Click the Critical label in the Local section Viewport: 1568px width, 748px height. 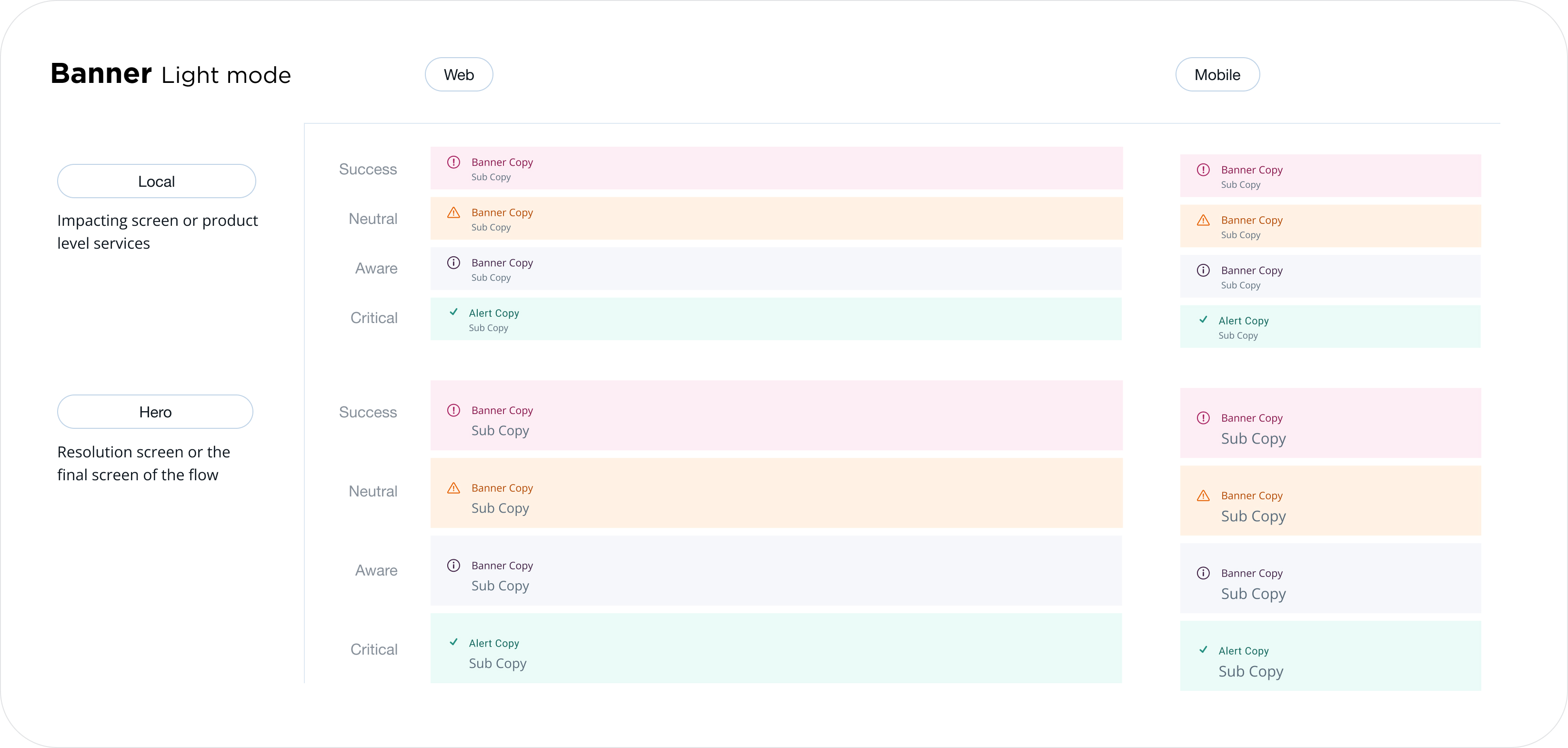374,318
